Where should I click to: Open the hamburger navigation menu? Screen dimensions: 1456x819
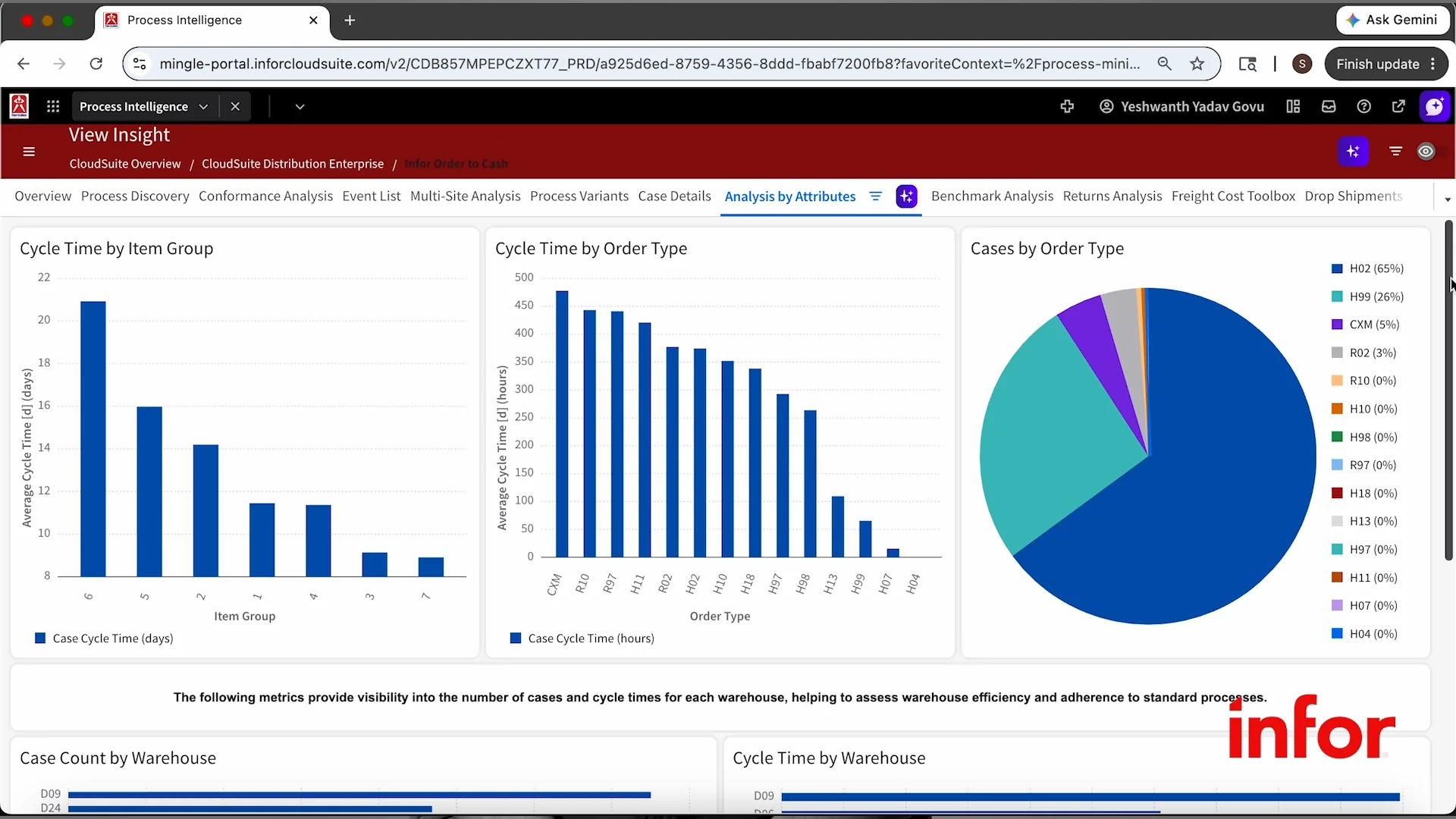click(29, 152)
